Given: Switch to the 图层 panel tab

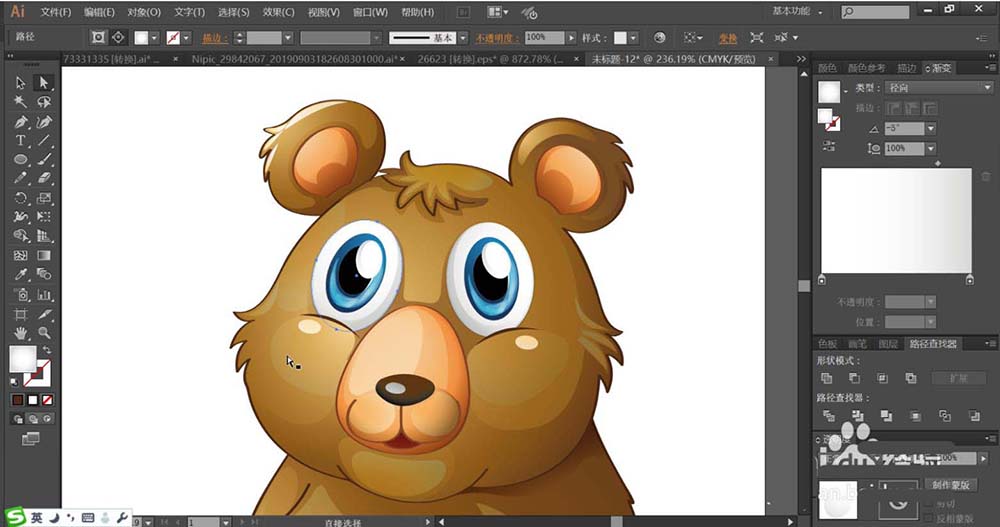Looking at the screenshot, I should [x=888, y=344].
